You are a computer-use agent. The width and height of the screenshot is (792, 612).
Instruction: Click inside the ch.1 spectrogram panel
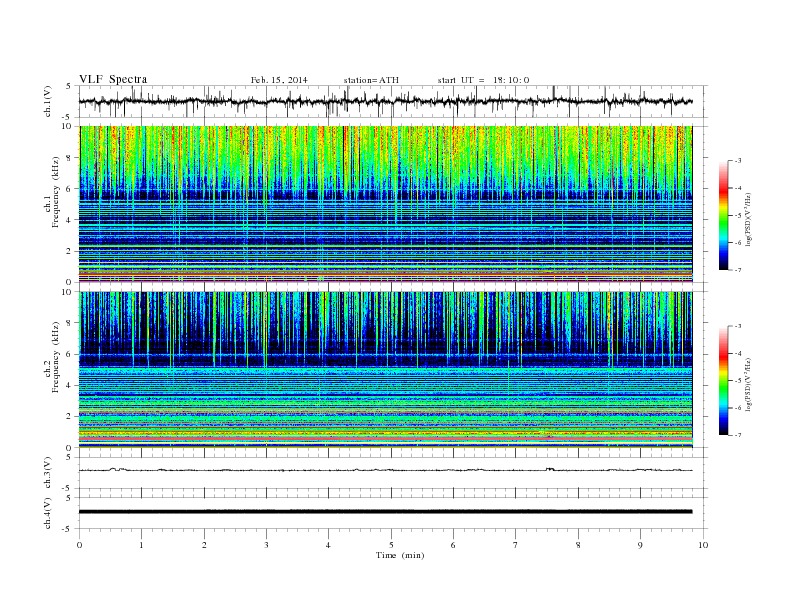[x=386, y=204]
